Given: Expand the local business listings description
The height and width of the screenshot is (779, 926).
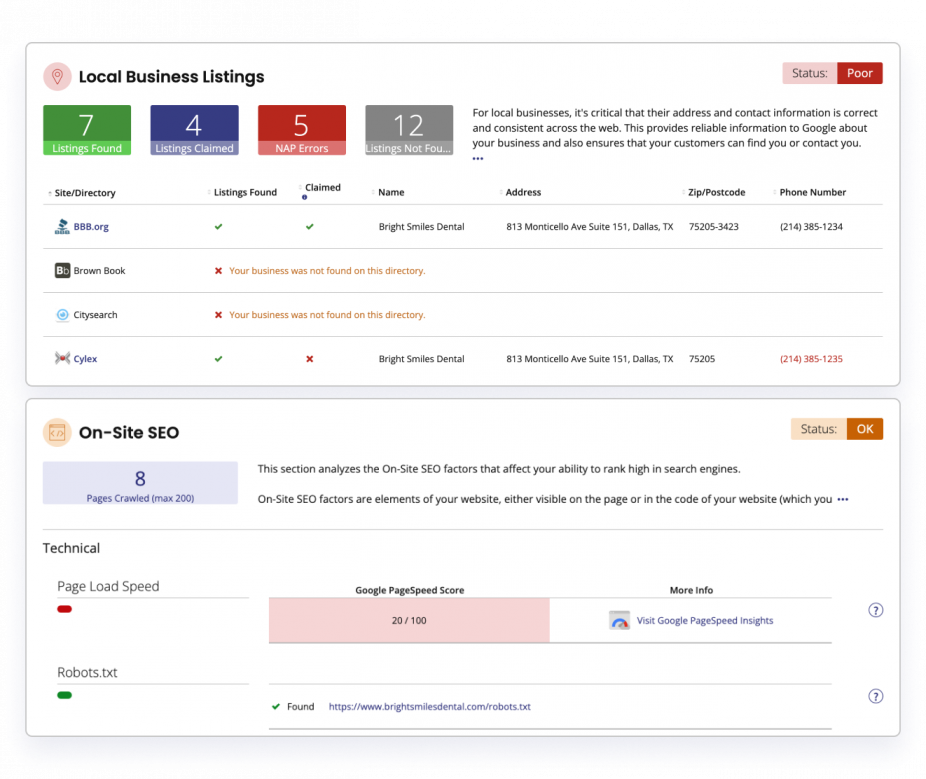Looking at the screenshot, I should click(478, 158).
